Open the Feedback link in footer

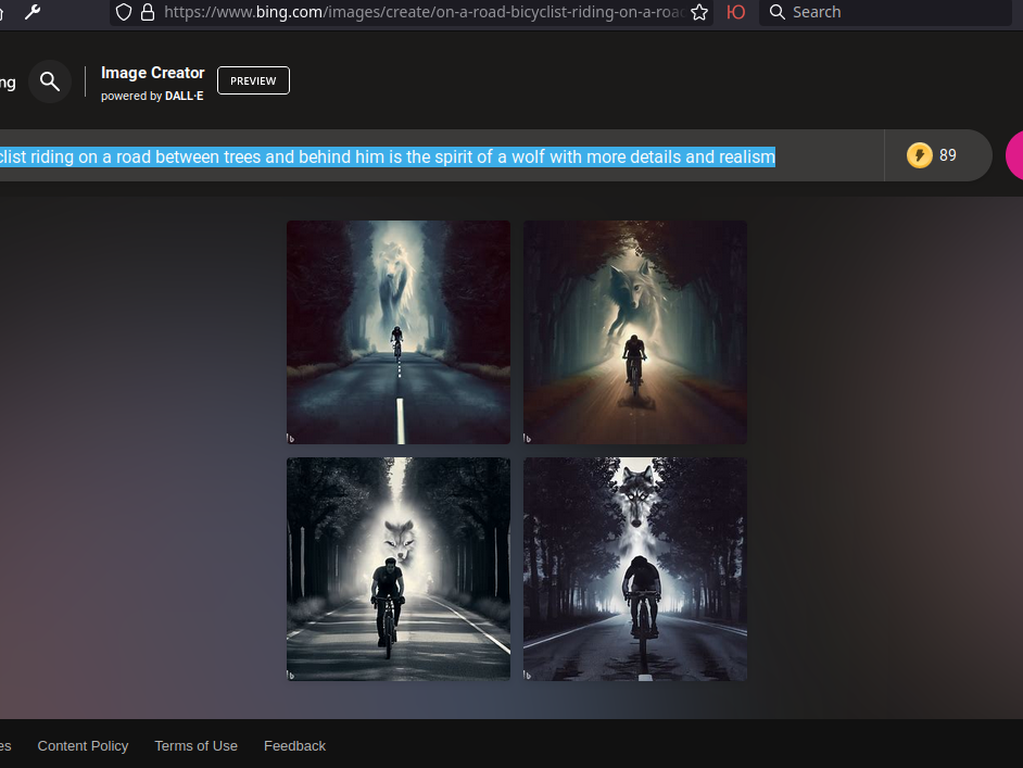(294, 746)
